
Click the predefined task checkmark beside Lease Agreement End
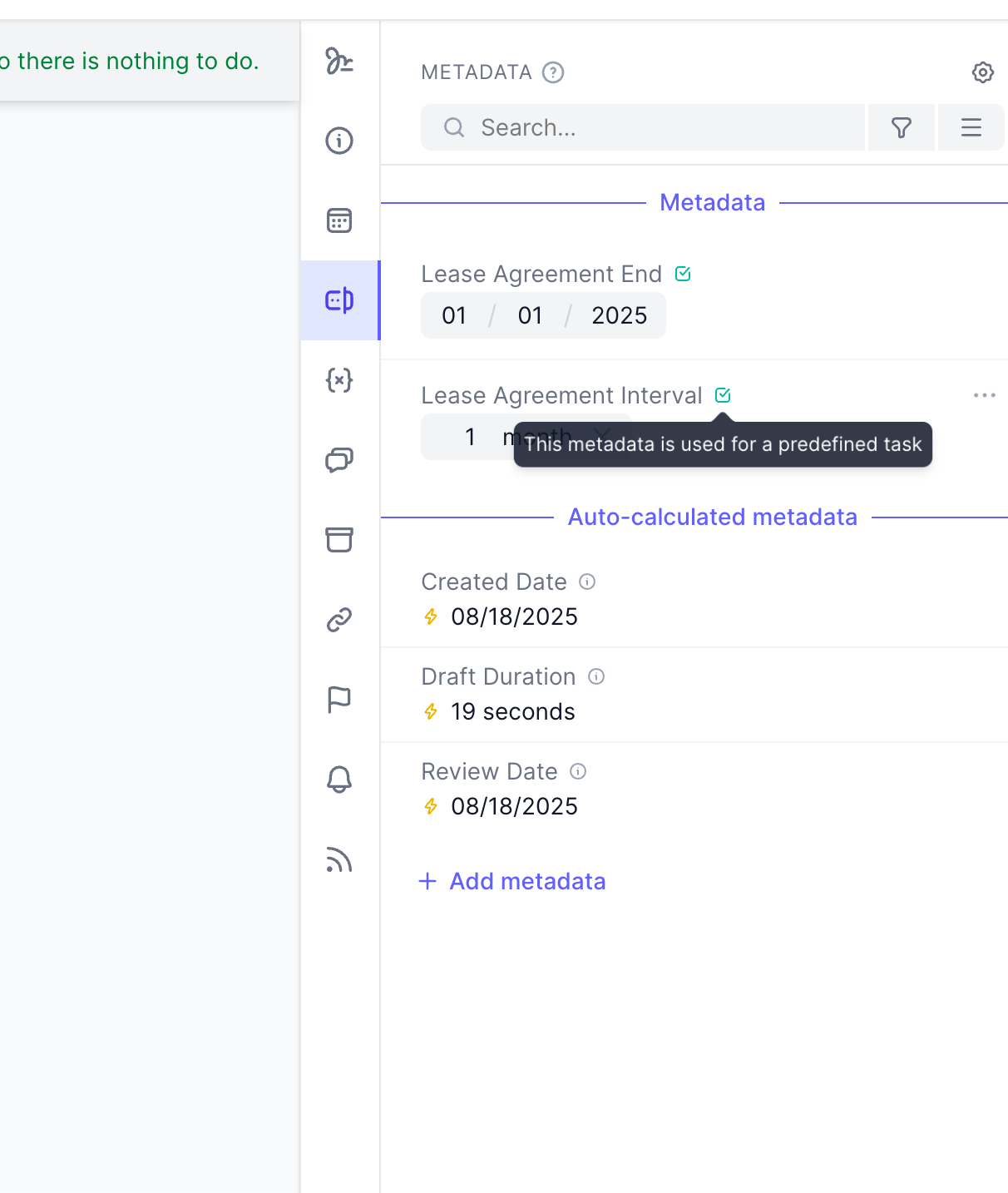[683, 274]
